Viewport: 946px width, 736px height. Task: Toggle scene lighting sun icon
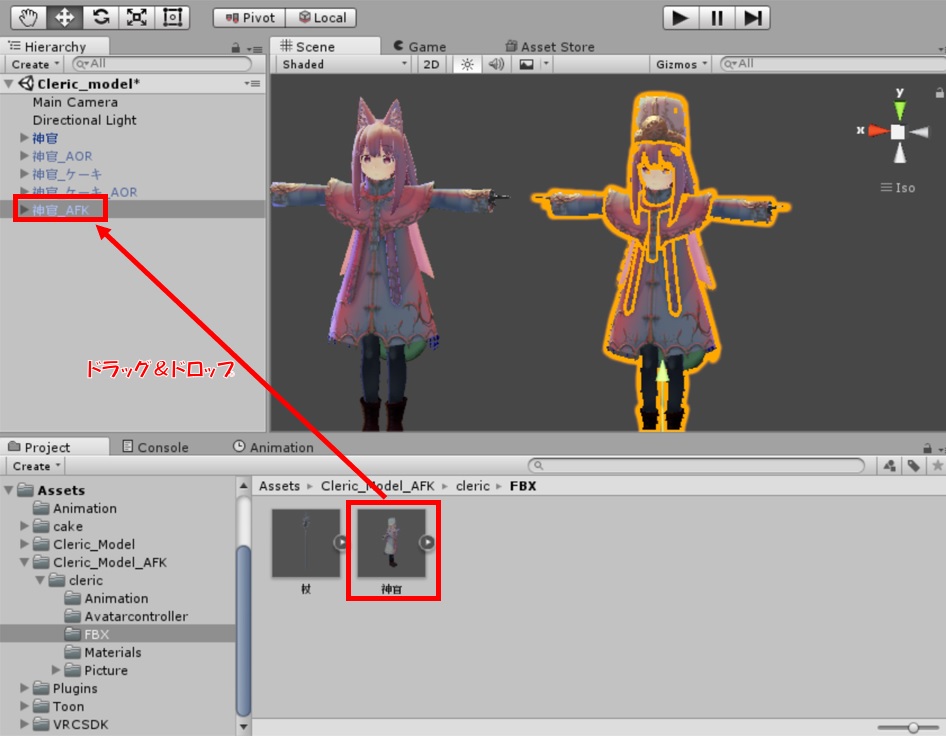[466, 64]
